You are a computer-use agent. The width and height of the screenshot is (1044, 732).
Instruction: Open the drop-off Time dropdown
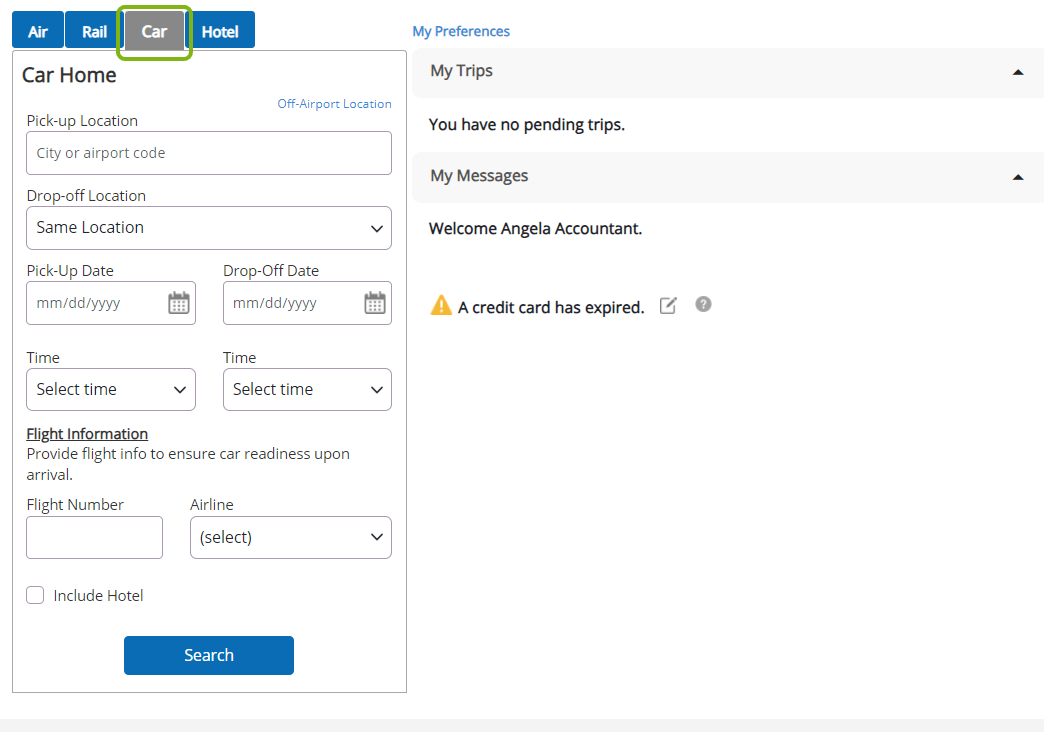306,389
